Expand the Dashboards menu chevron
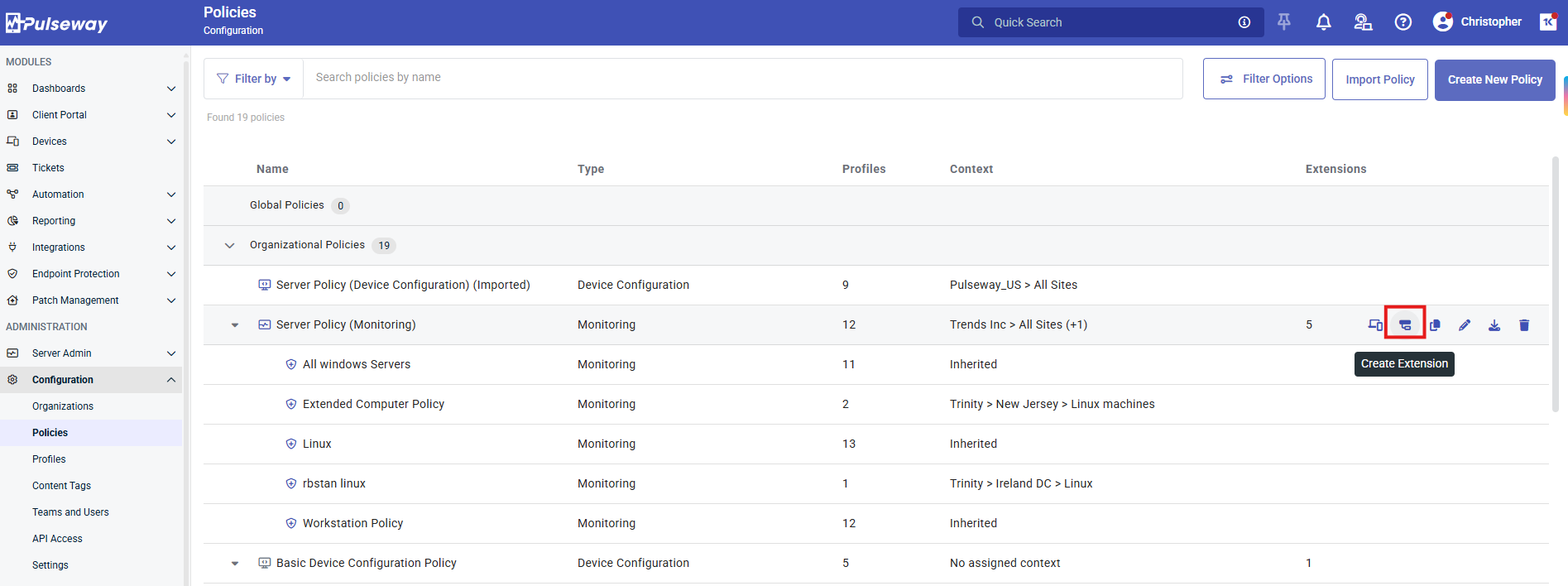1568x586 pixels. point(171,89)
